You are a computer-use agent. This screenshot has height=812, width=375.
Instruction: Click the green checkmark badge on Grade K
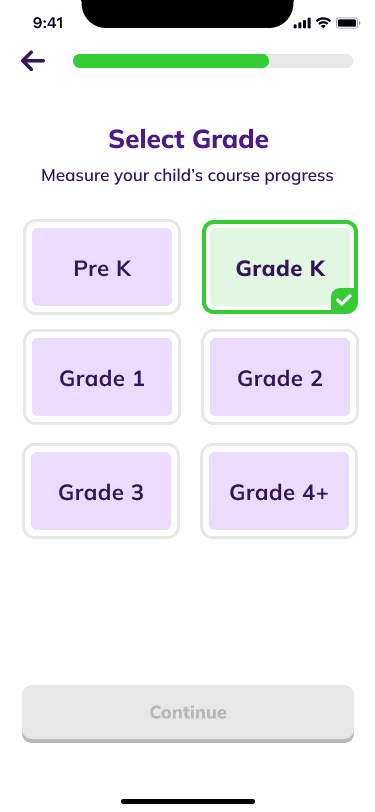pos(343,299)
